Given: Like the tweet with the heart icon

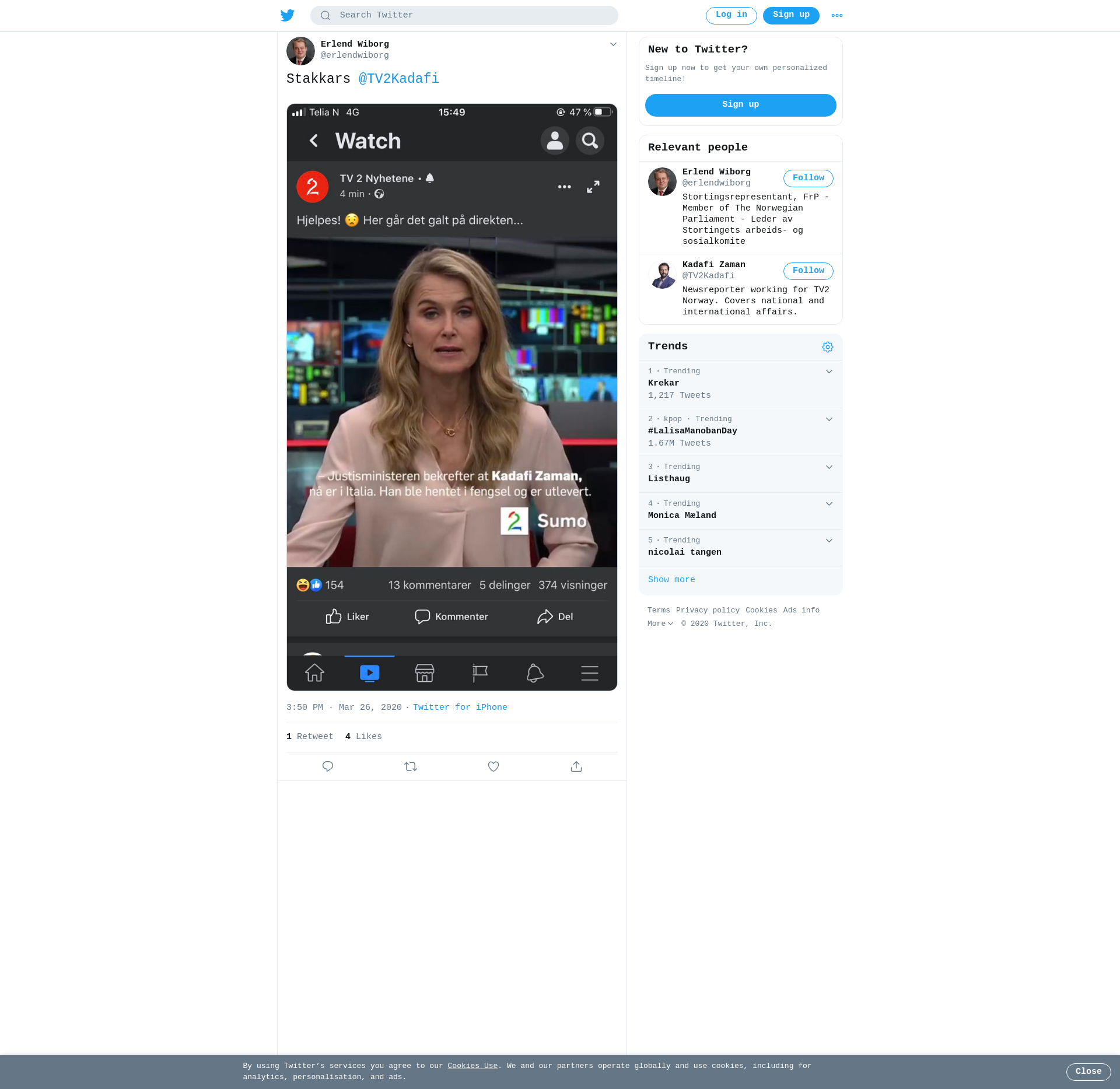Looking at the screenshot, I should (494, 766).
